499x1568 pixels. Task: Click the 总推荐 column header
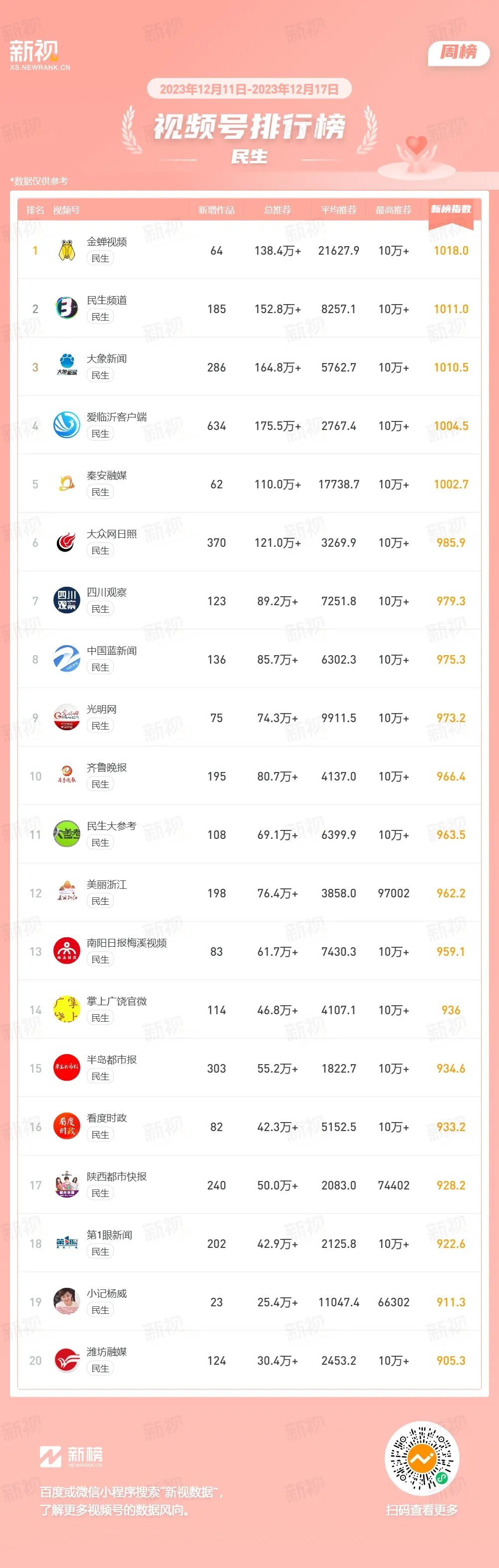pos(277,210)
